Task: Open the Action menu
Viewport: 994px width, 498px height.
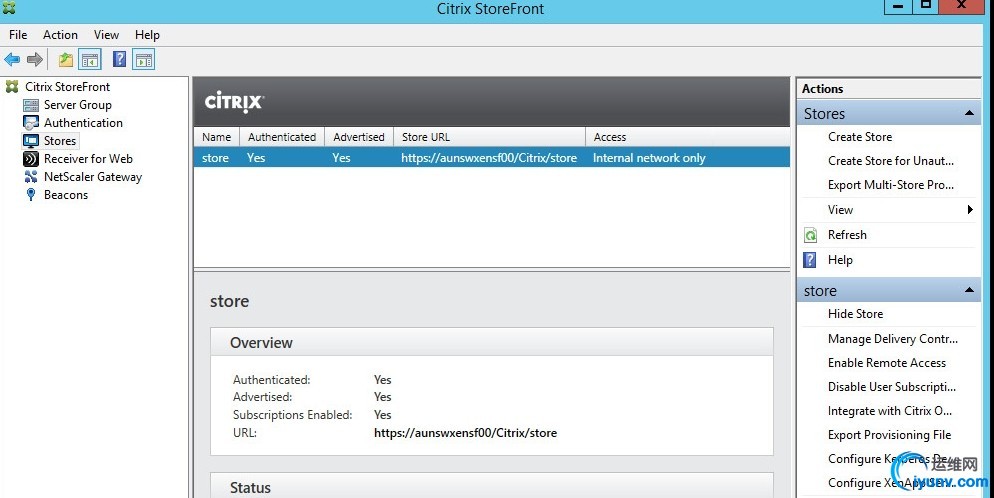Action: coord(60,35)
